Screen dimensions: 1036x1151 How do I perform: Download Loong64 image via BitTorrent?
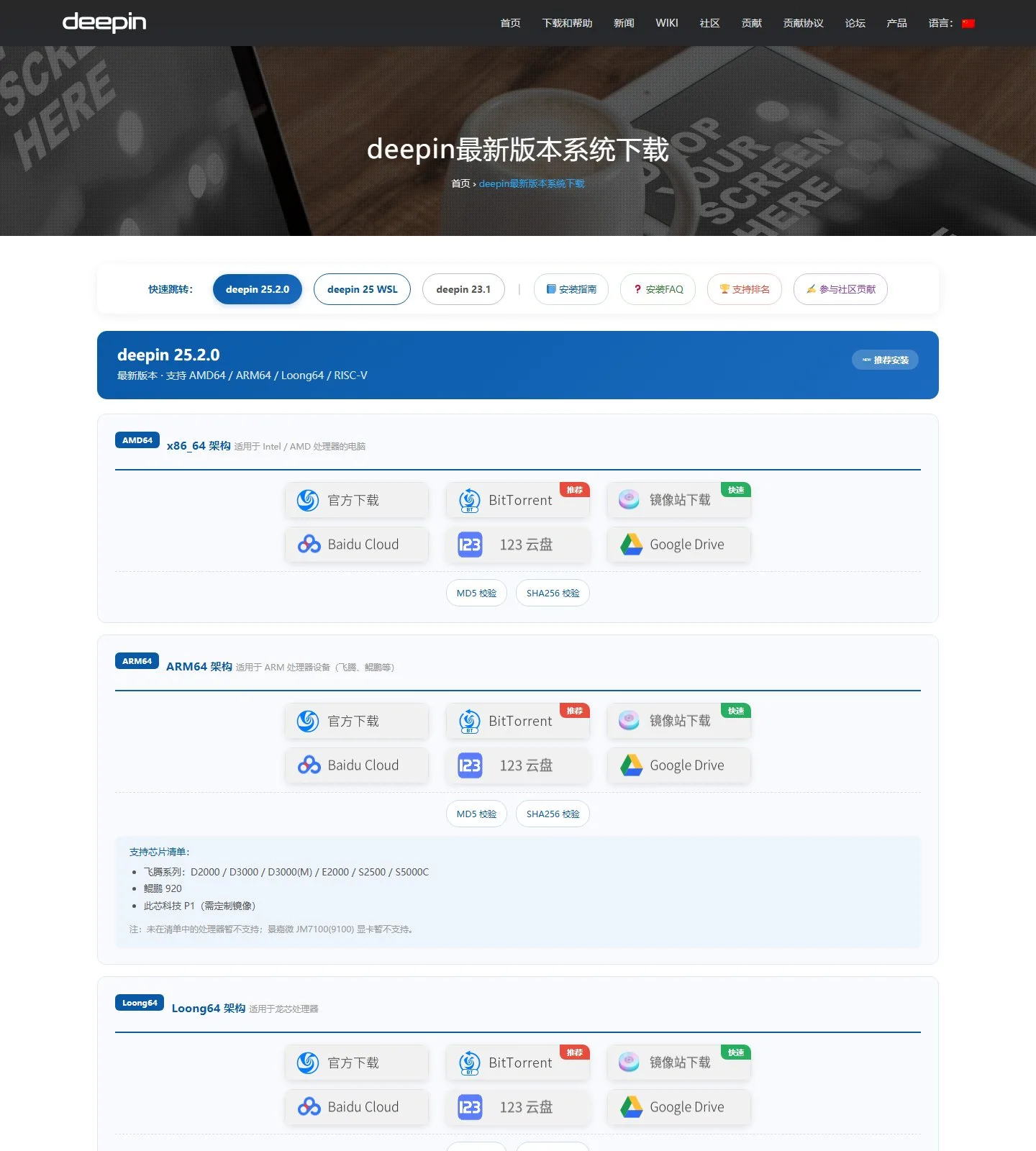[518, 1063]
